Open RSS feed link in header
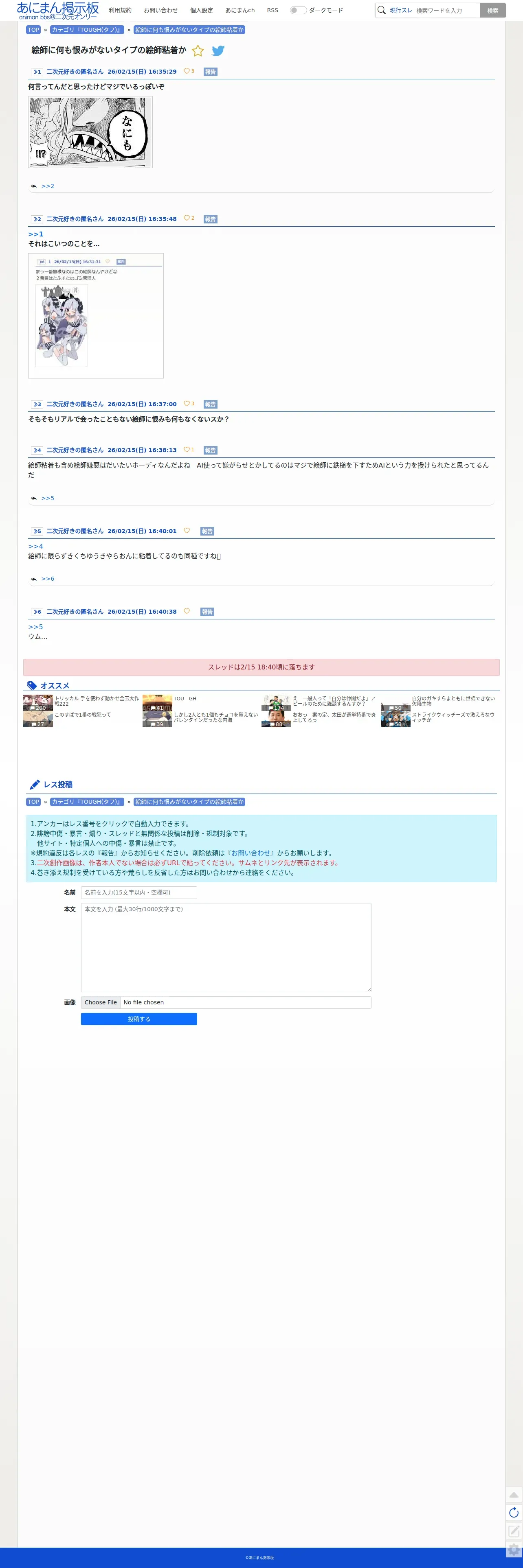Viewport: 523px width, 1568px height. [272, 10]
